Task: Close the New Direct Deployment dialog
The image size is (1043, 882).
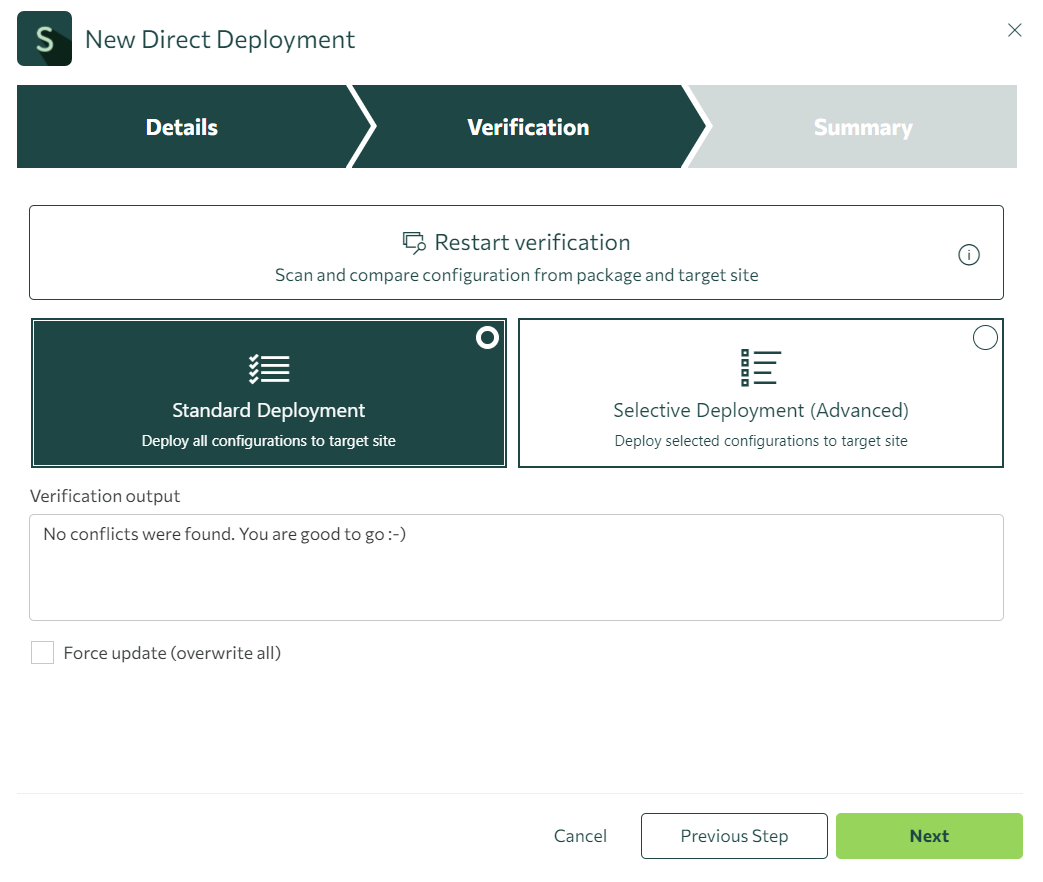Action: pyautogui.click(x=1014, y=30)
